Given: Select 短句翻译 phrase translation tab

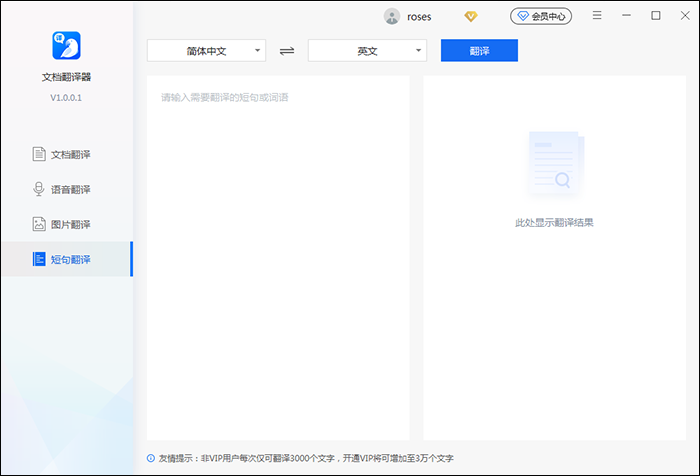Looking at the screenshot, I should click(x=66, y=259).
